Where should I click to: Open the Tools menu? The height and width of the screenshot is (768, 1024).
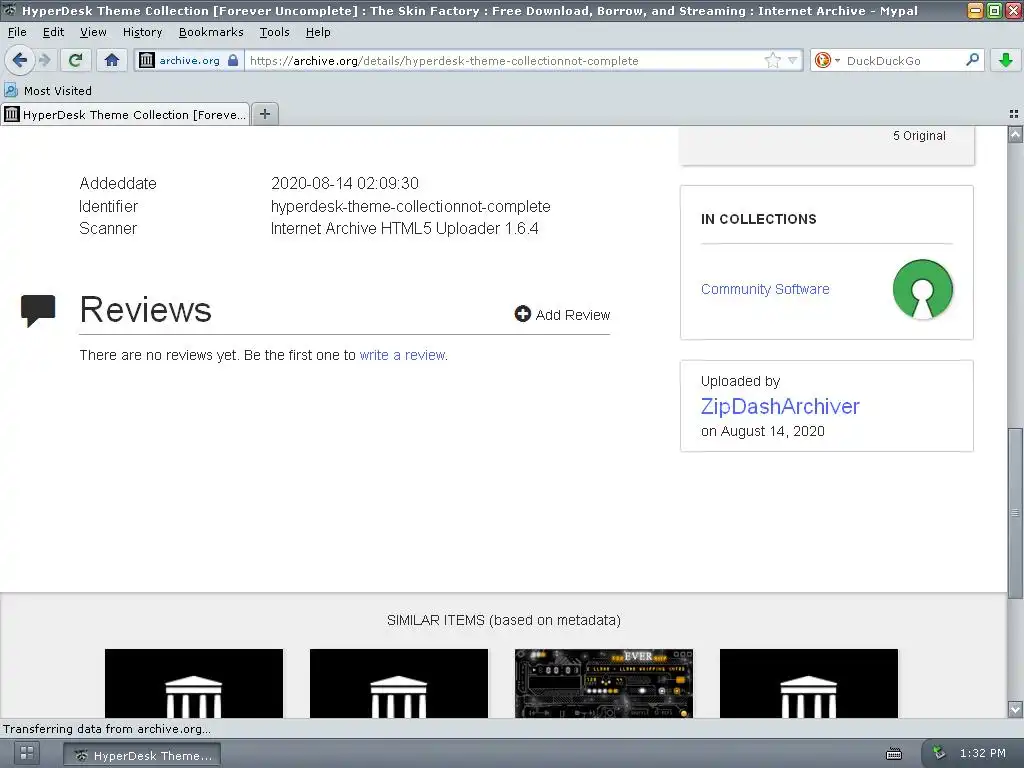coord(274,32)
